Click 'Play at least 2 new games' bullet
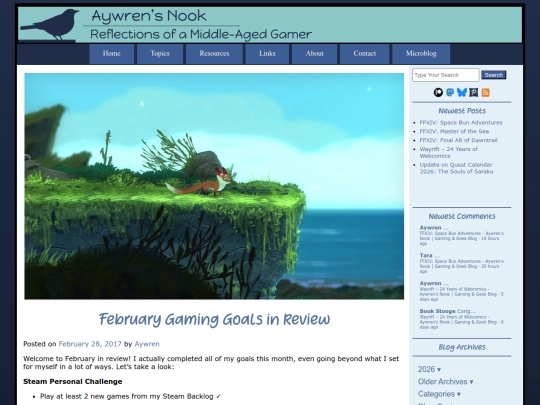The height and width of the screenshot is (405, 540). coord(130,396)
